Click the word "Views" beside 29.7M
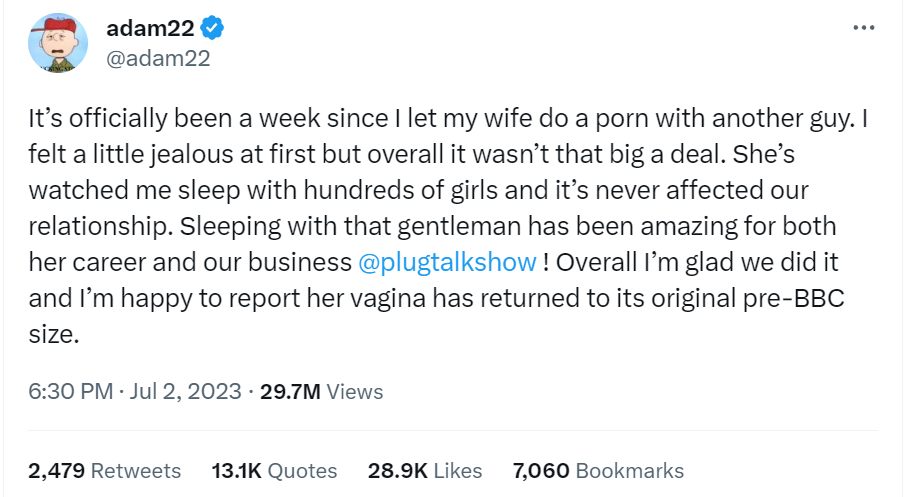The height and width of the screenshot is (497, 916). (355, 391)
